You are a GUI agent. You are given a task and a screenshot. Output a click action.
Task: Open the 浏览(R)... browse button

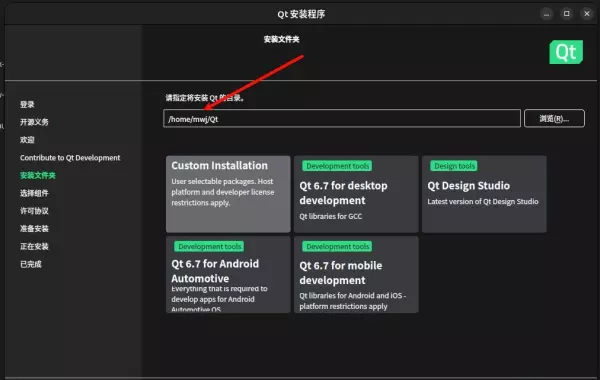[x=554, y=119]
